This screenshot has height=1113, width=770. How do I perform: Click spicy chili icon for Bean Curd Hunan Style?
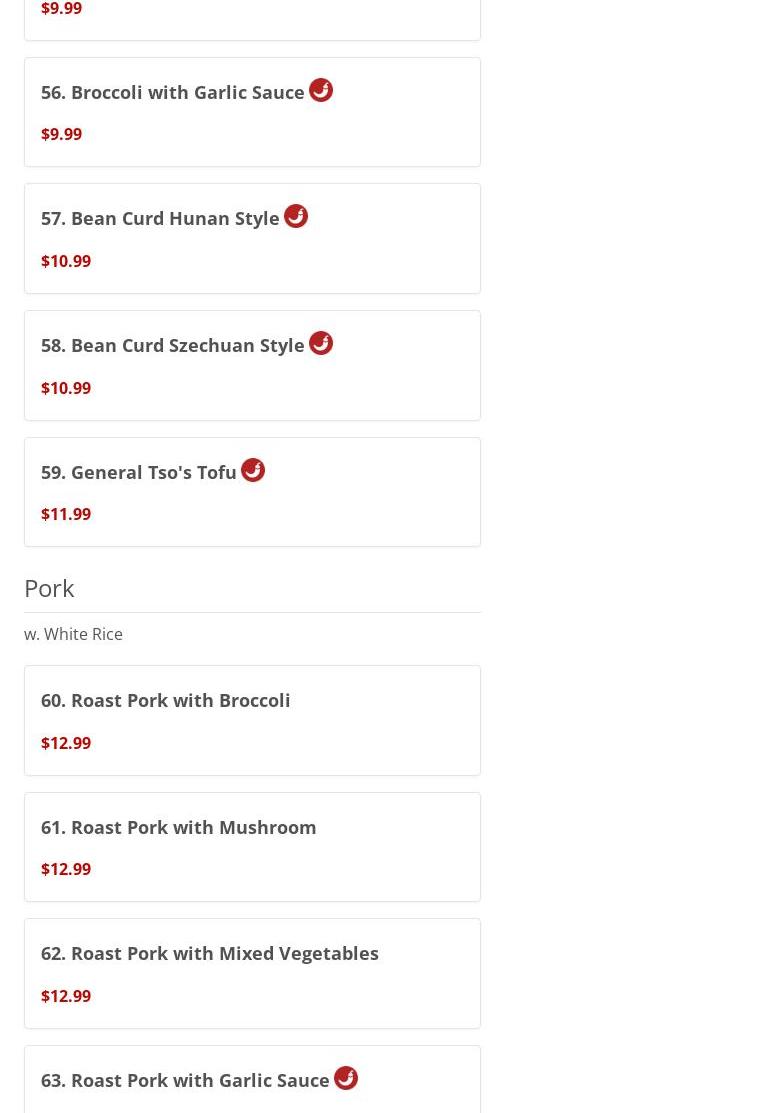click(296, 216)
